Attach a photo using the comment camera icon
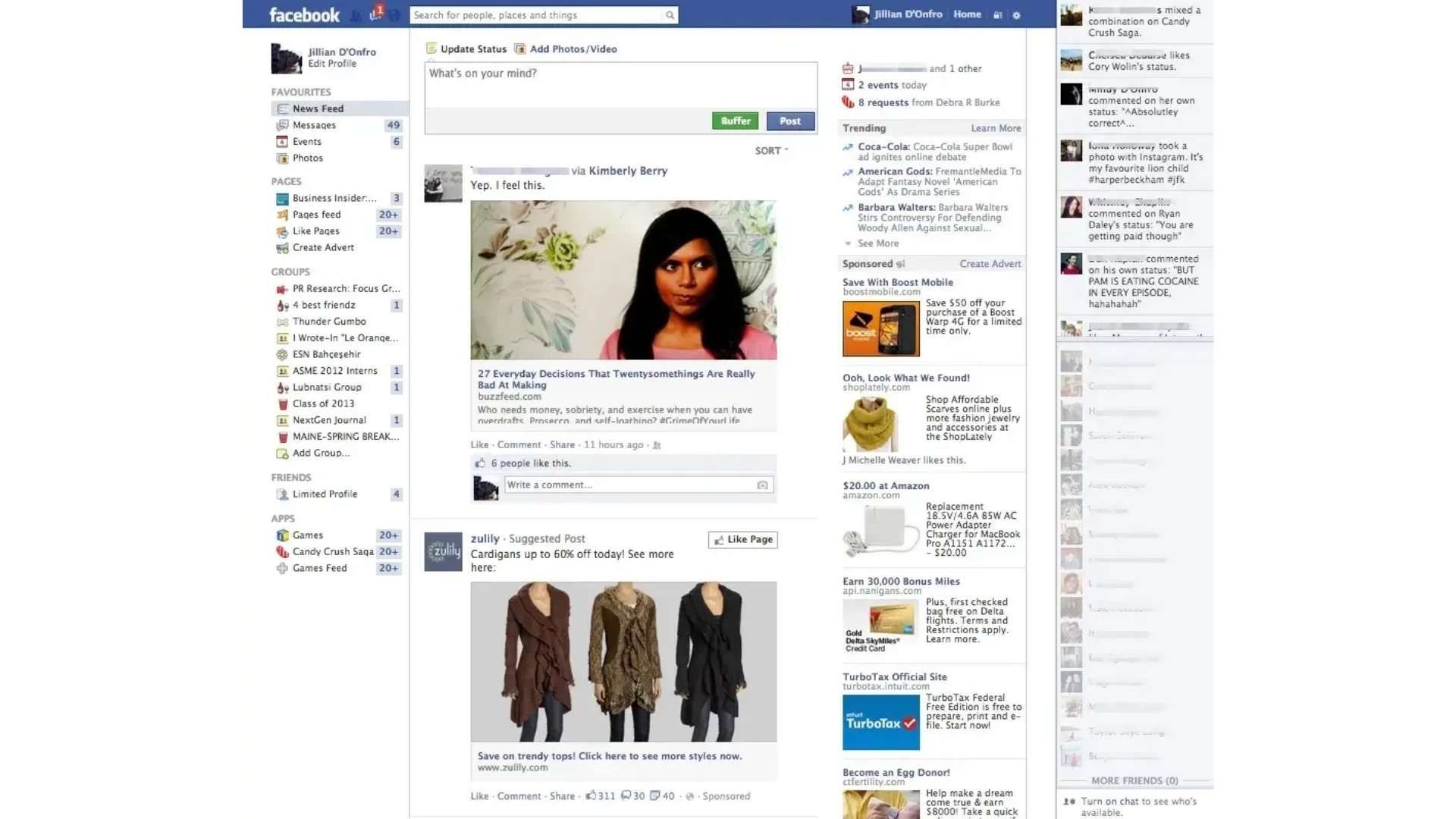This screenshot has height=819, width=1456. coord(761,485)
